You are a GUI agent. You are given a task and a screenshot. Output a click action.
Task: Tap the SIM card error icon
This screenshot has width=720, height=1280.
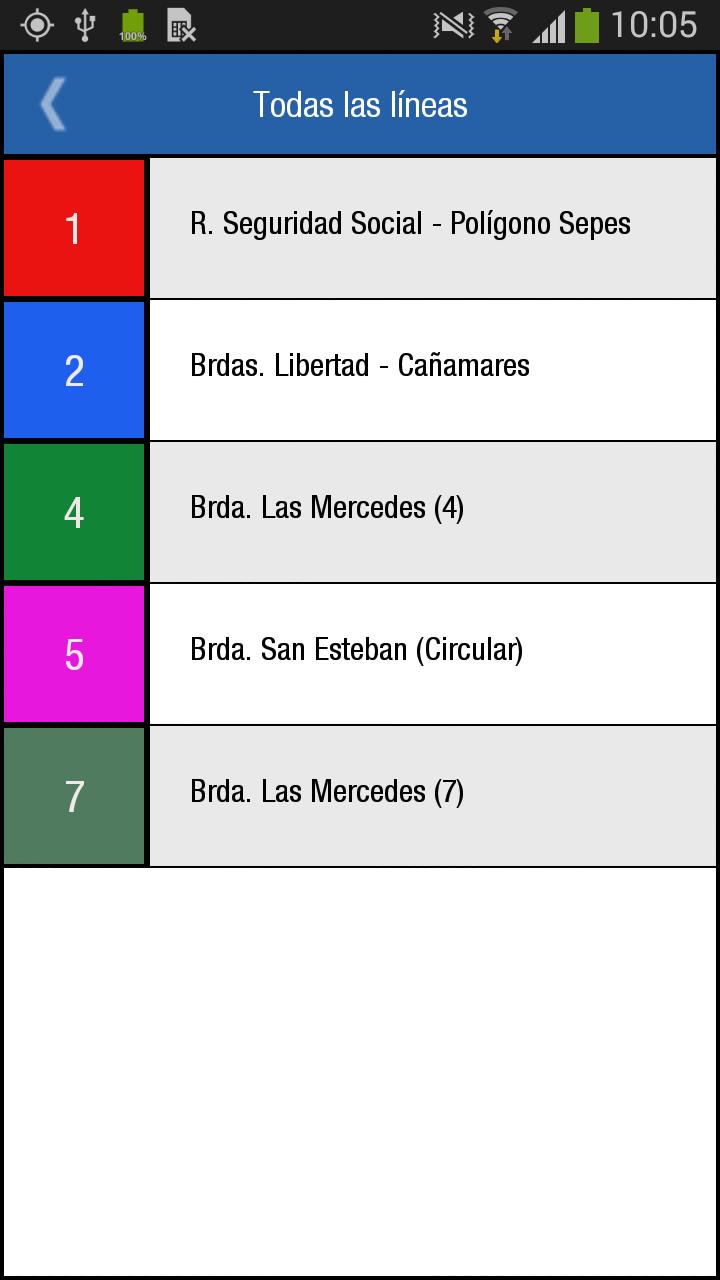coord(181,25)
